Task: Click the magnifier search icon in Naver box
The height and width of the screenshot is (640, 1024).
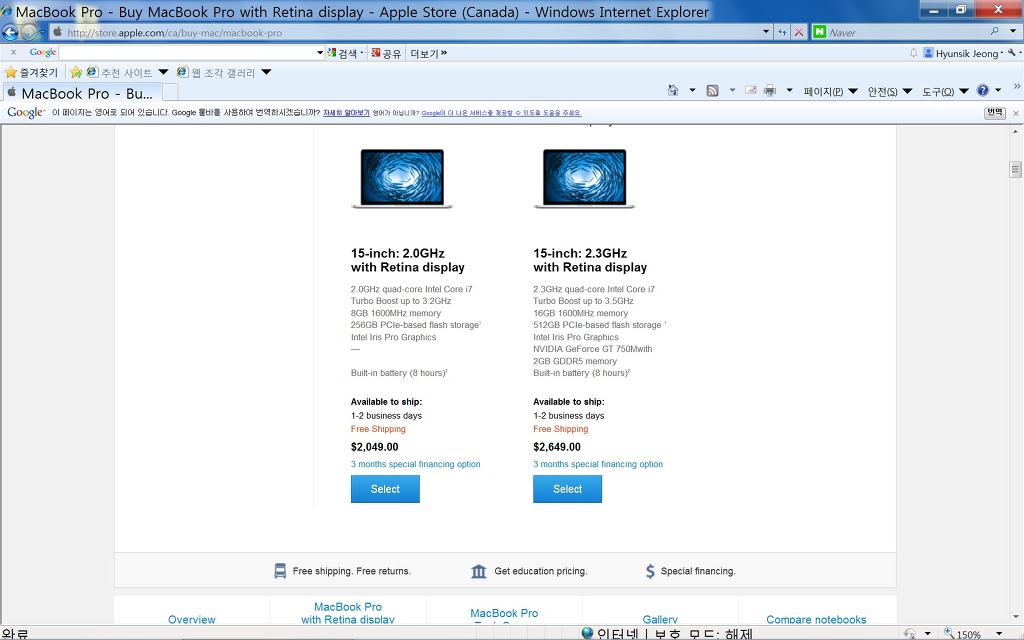Action: tap(995, 31)
